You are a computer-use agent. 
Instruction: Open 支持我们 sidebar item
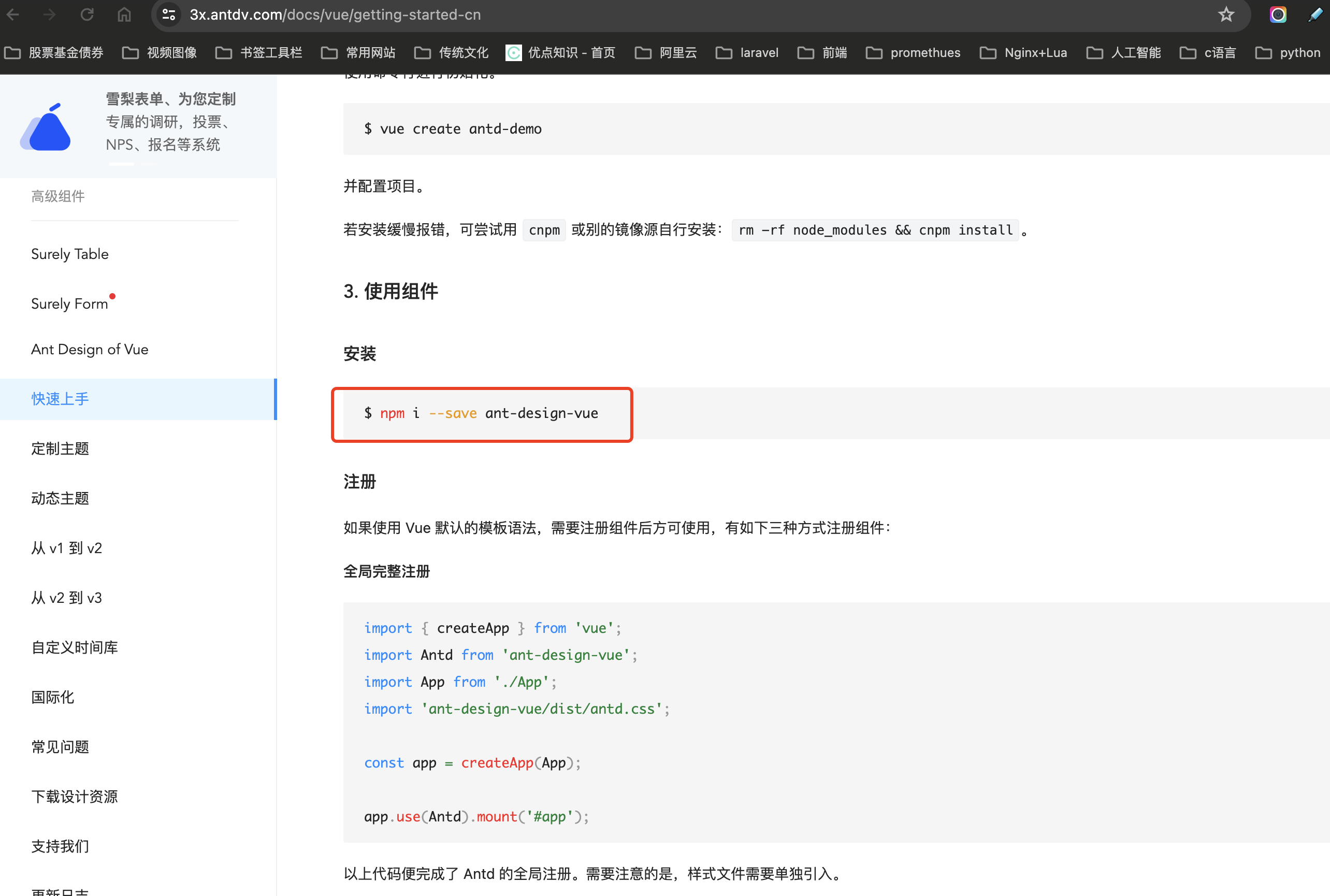(60, 846)
